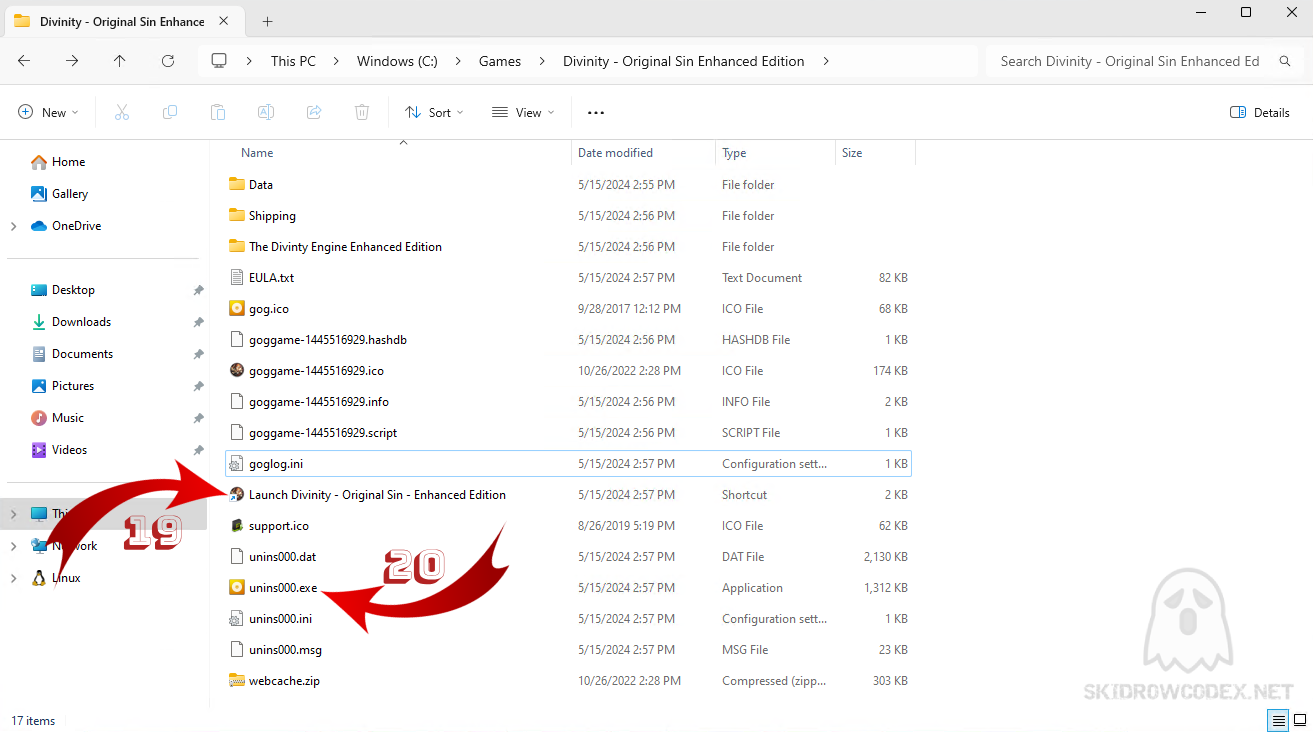Unpin Music from Quick access

tap(198, 418)
